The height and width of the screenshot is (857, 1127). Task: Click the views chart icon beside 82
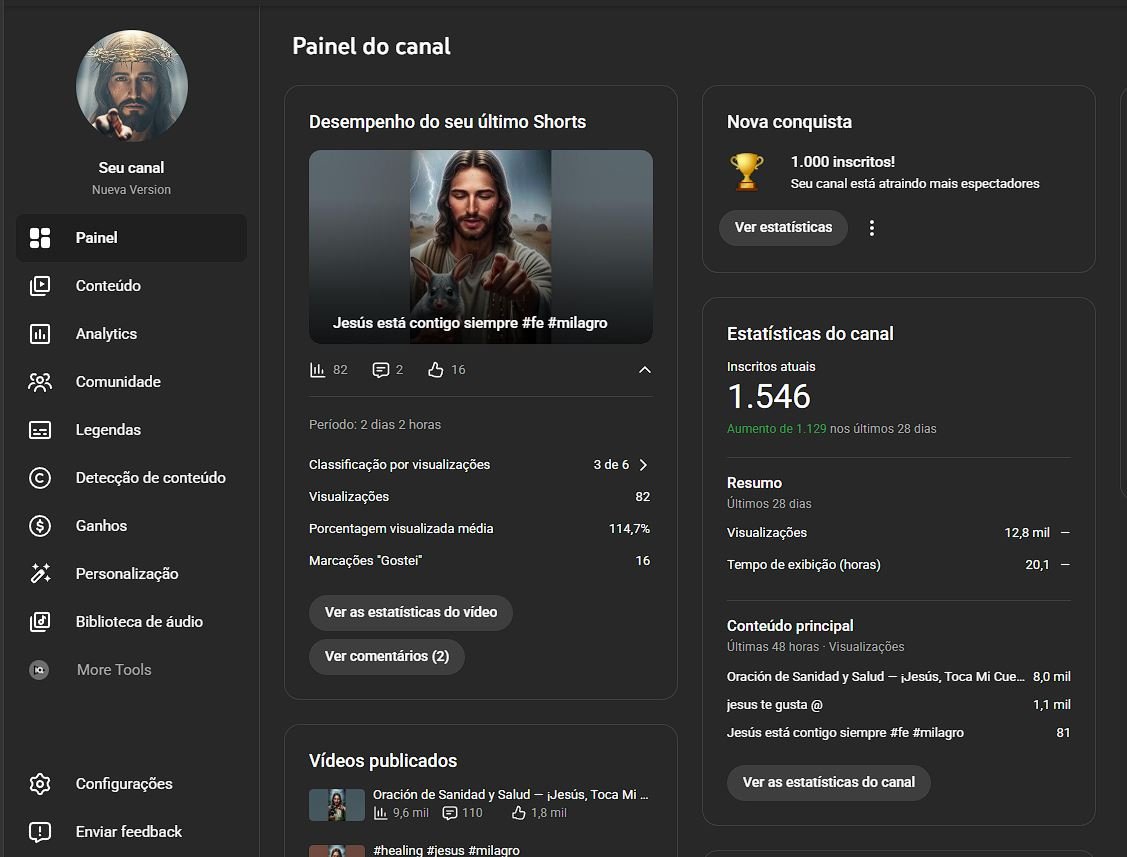317,370
